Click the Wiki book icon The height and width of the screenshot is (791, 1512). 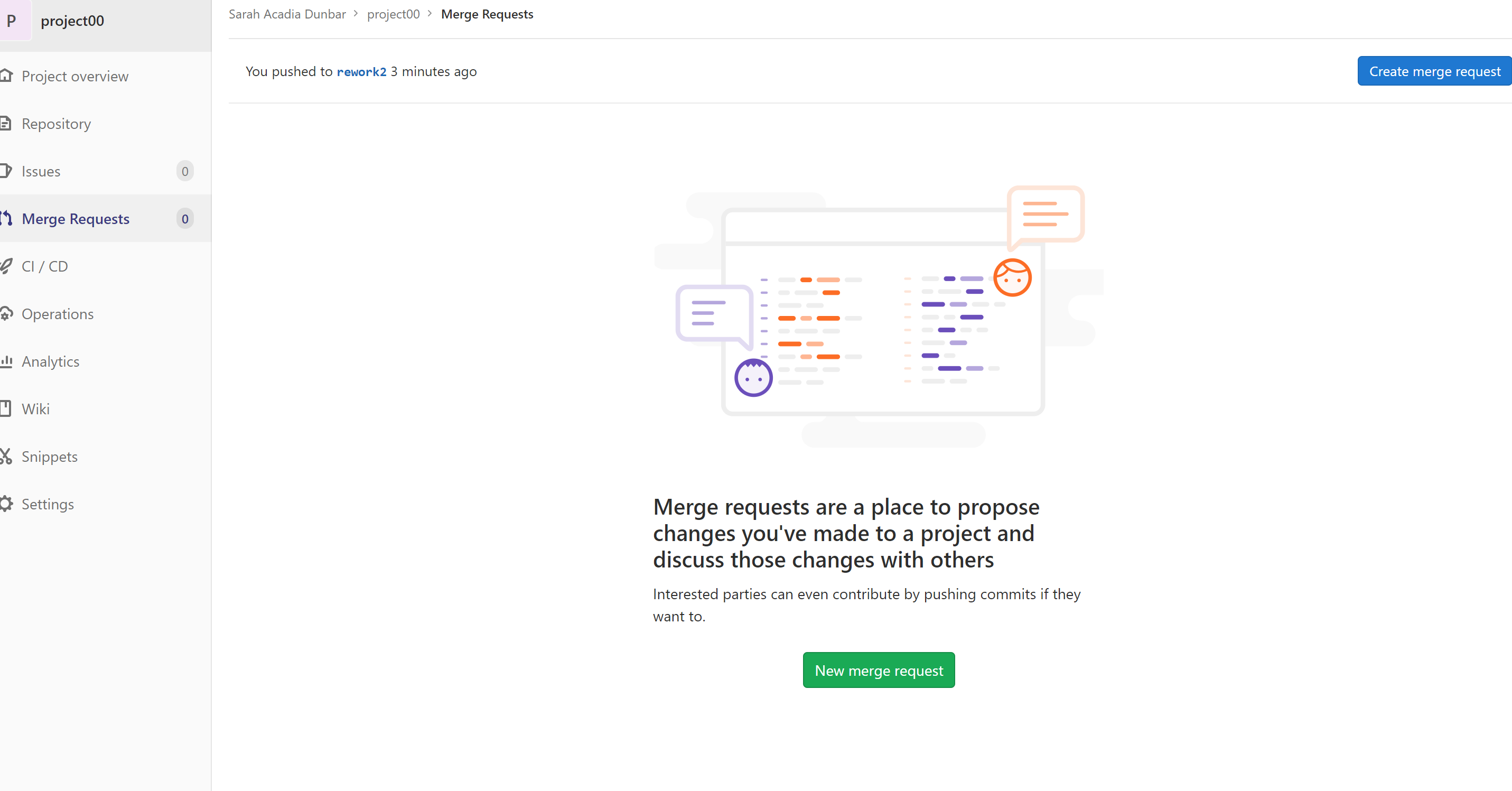point(5,409)
